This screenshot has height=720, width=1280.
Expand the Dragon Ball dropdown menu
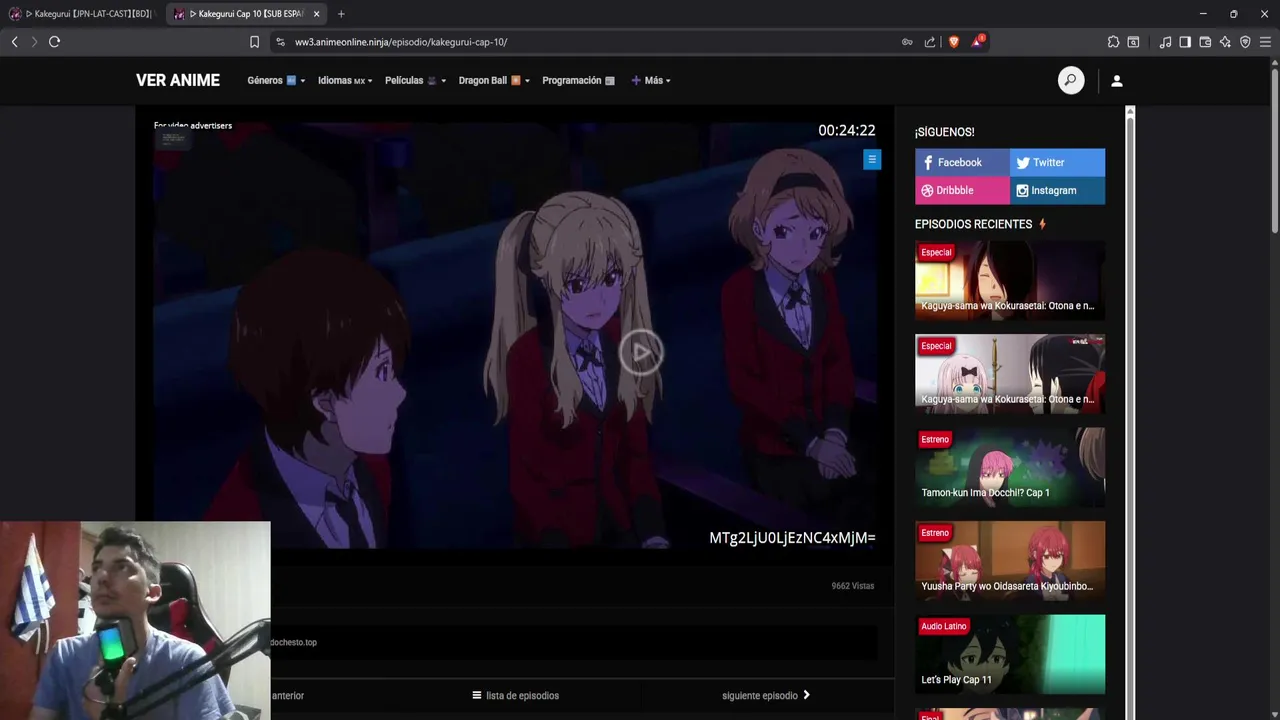(494, 81)
